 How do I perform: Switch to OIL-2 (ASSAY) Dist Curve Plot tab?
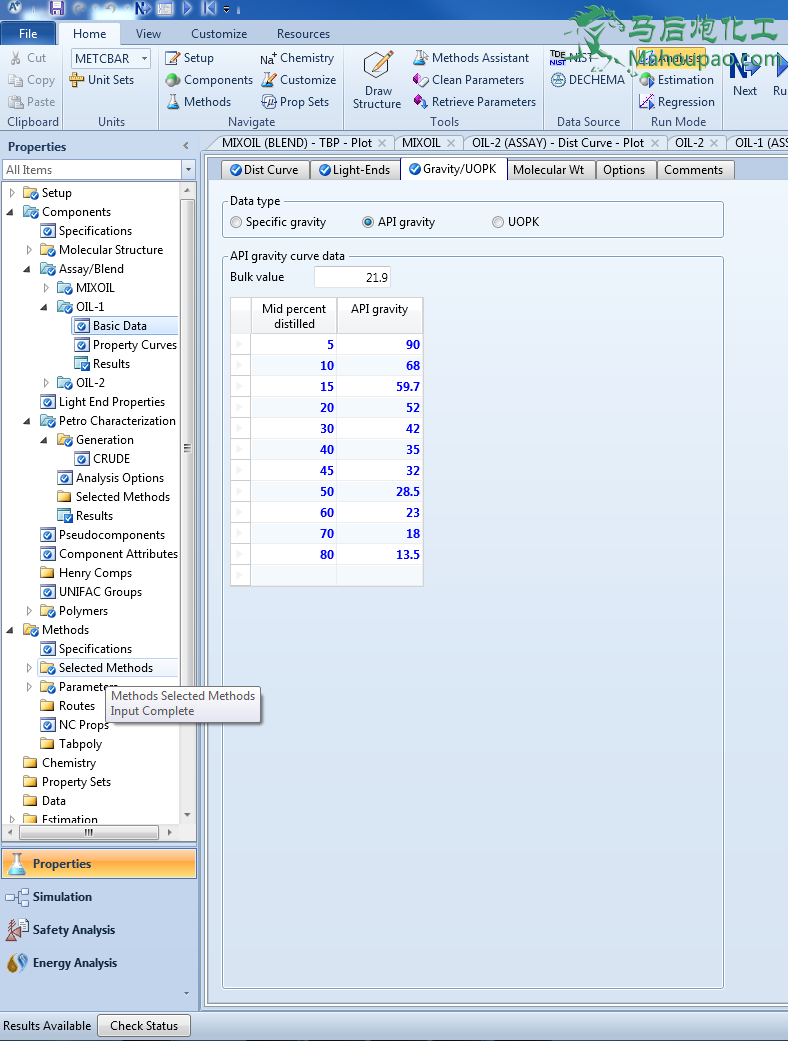pos(558,143)
